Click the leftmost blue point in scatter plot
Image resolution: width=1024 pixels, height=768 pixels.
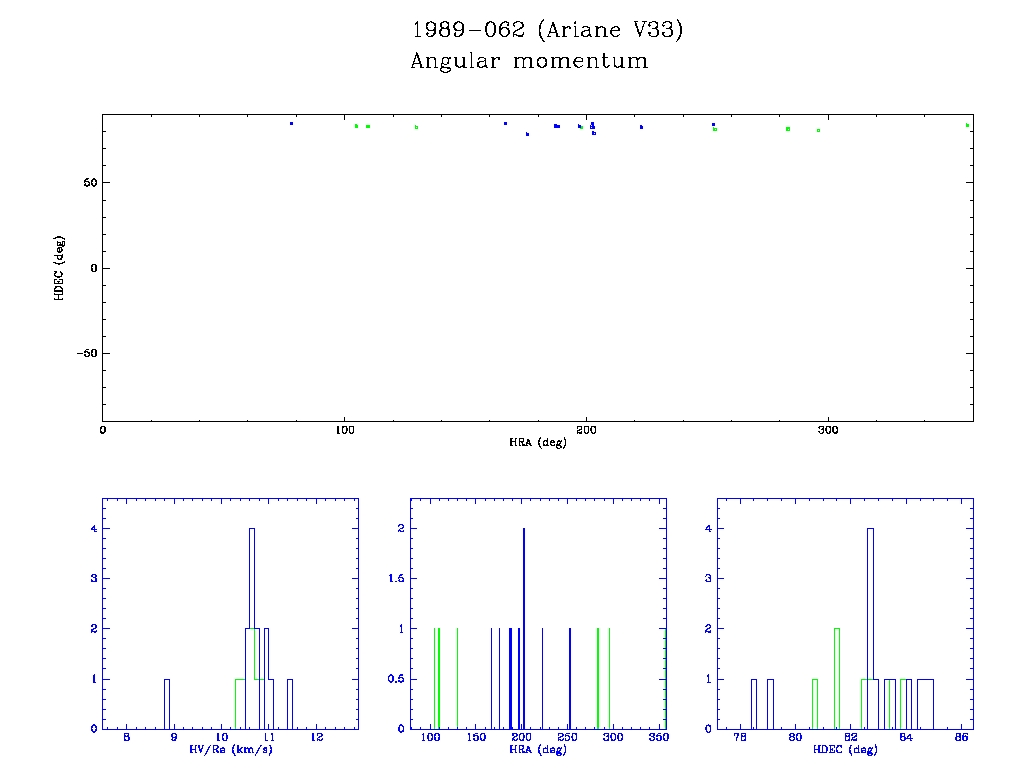pos(291,124)
